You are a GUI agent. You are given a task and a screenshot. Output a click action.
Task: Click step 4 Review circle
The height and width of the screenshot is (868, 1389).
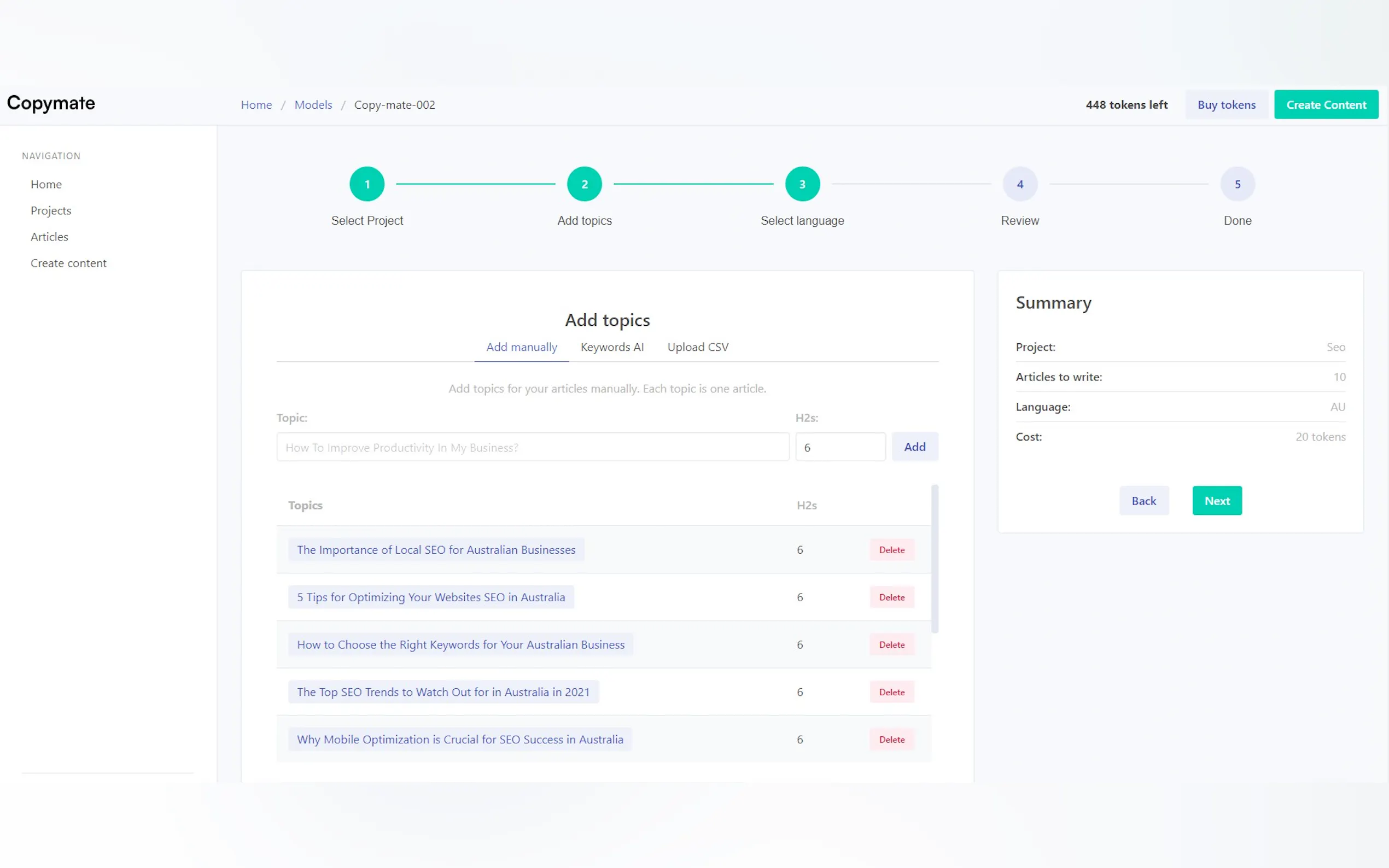[x=1020, y=184]
